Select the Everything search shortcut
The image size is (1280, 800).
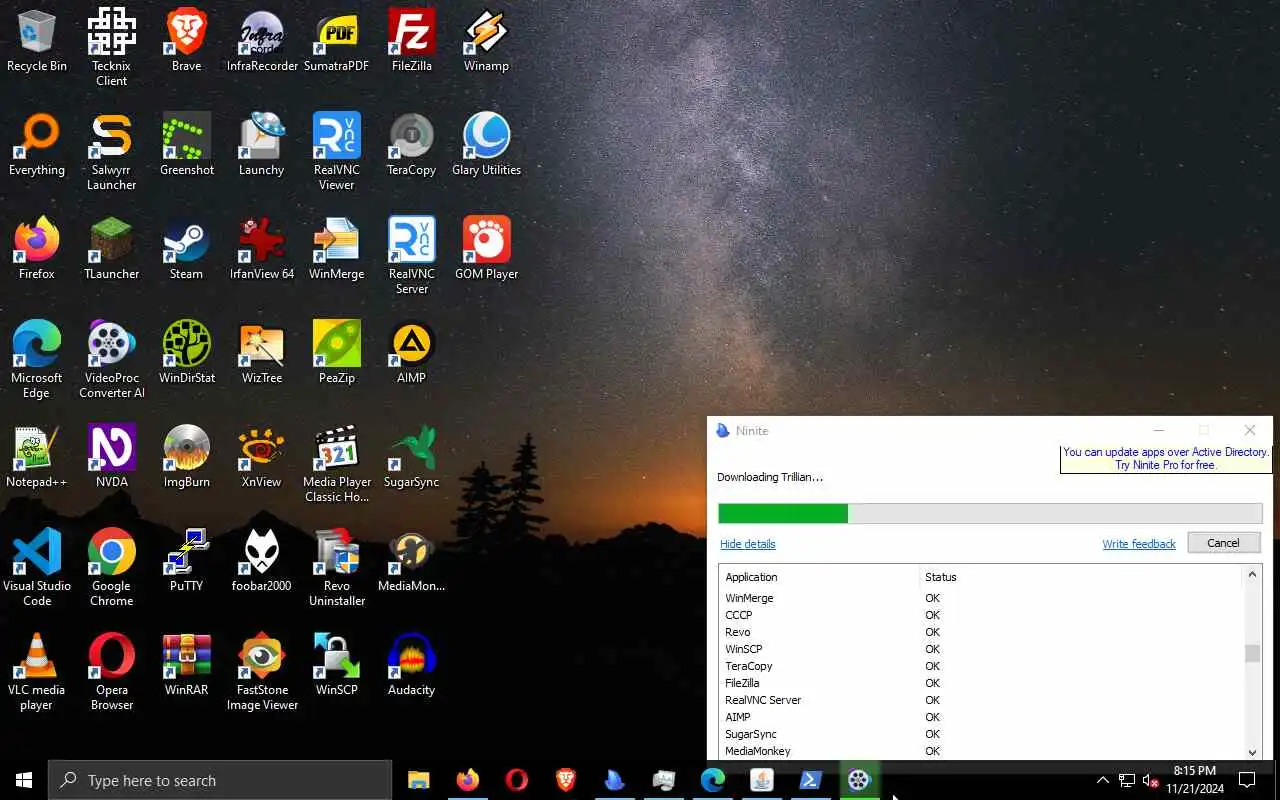point(37,146)
